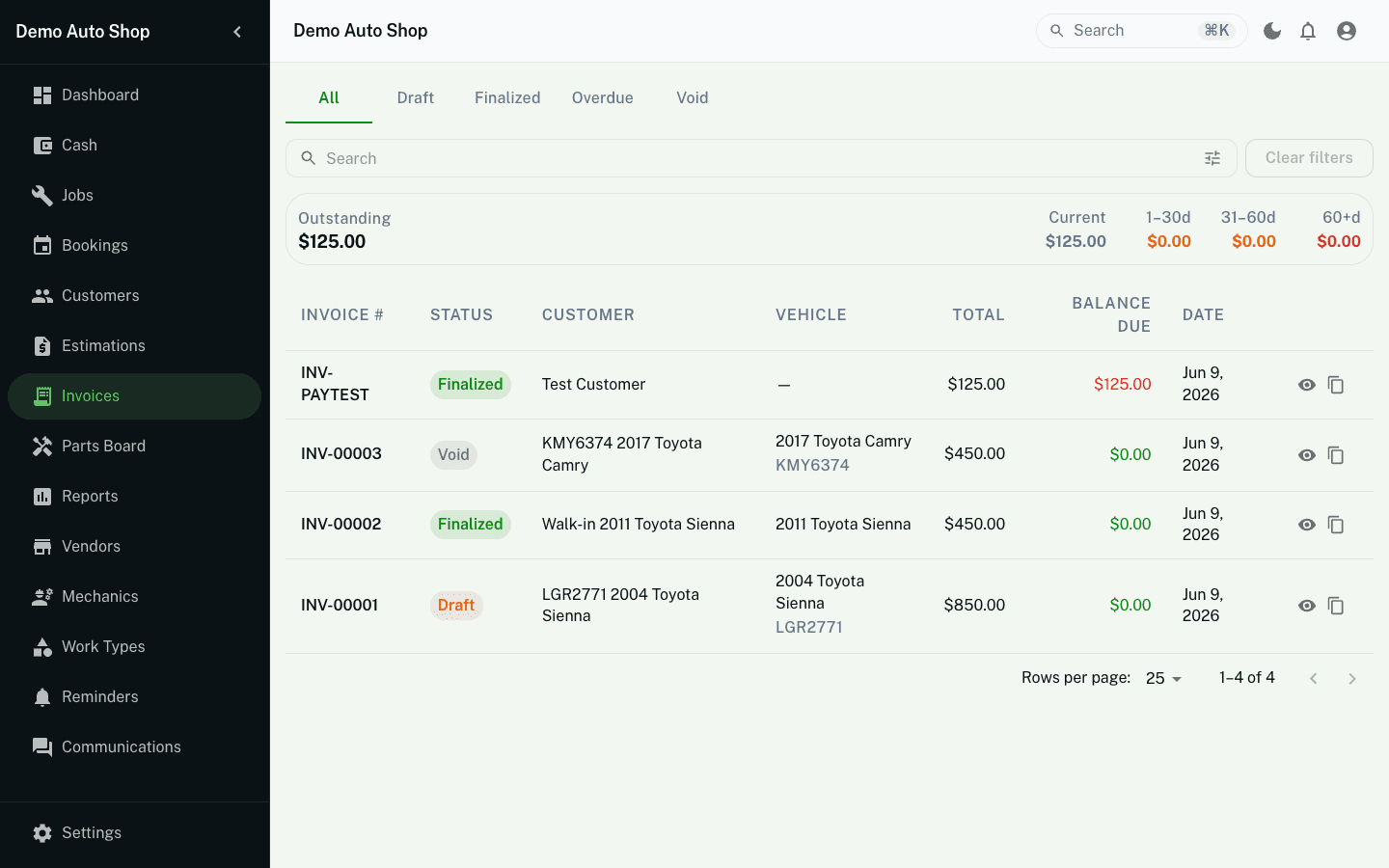
Task: Go to next page arrow
Action: coord(1352,679)
